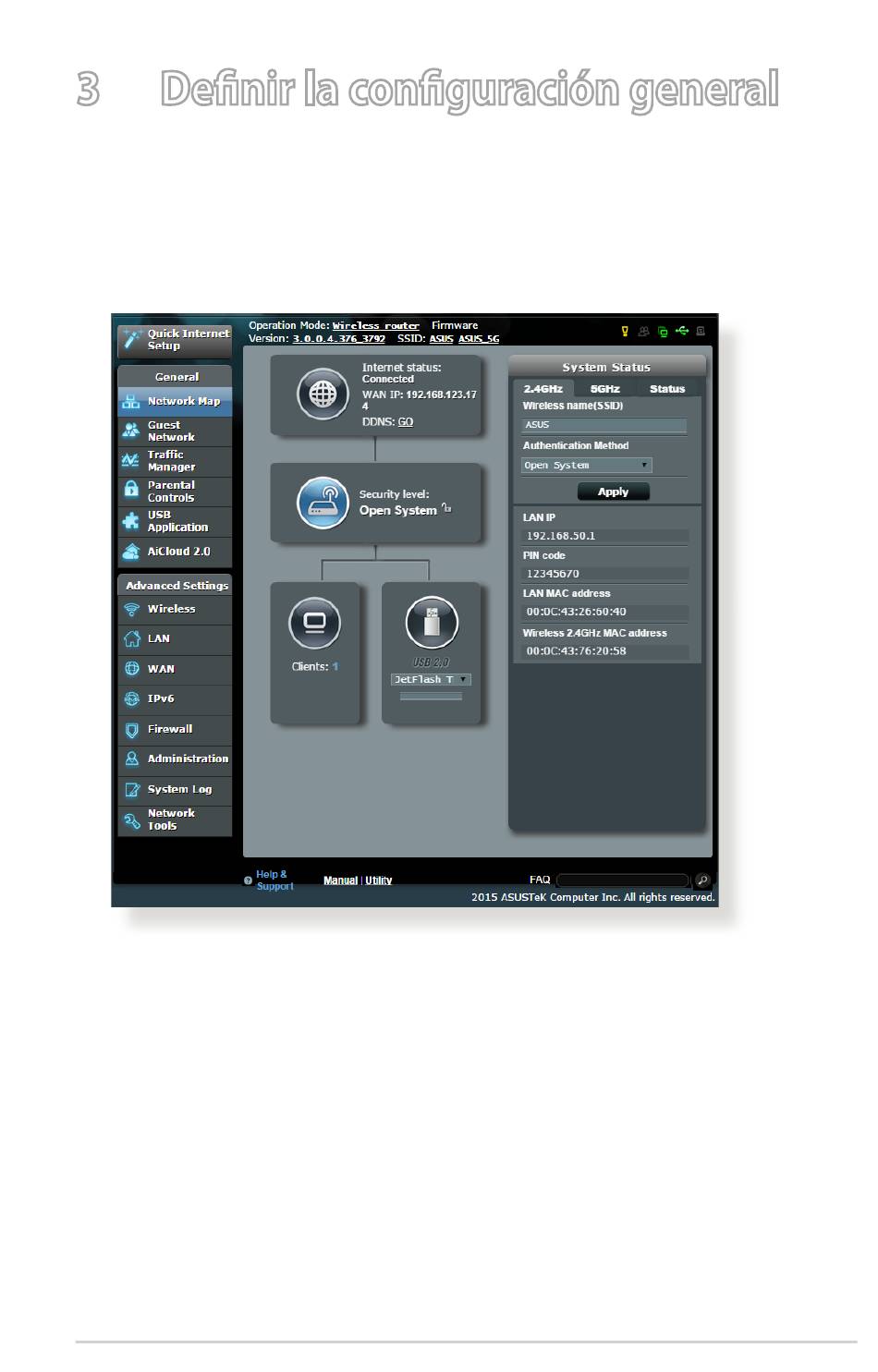Click the Network Tools wrench icon
This screenshot has height=1372, width=878.
pyautogui.click(x=132, y=820)
